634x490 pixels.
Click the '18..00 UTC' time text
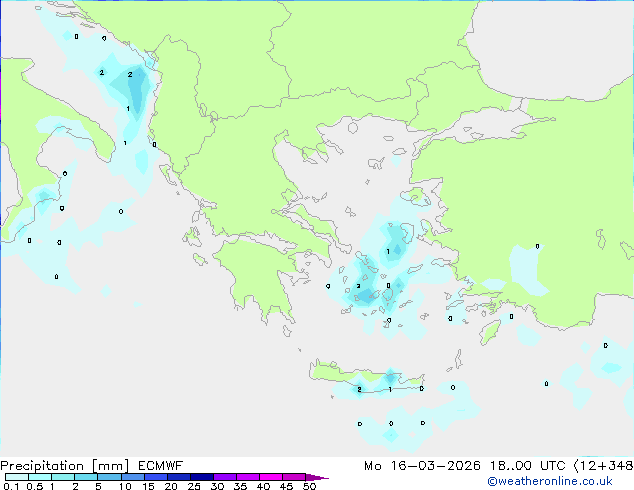tap(528, 466)
